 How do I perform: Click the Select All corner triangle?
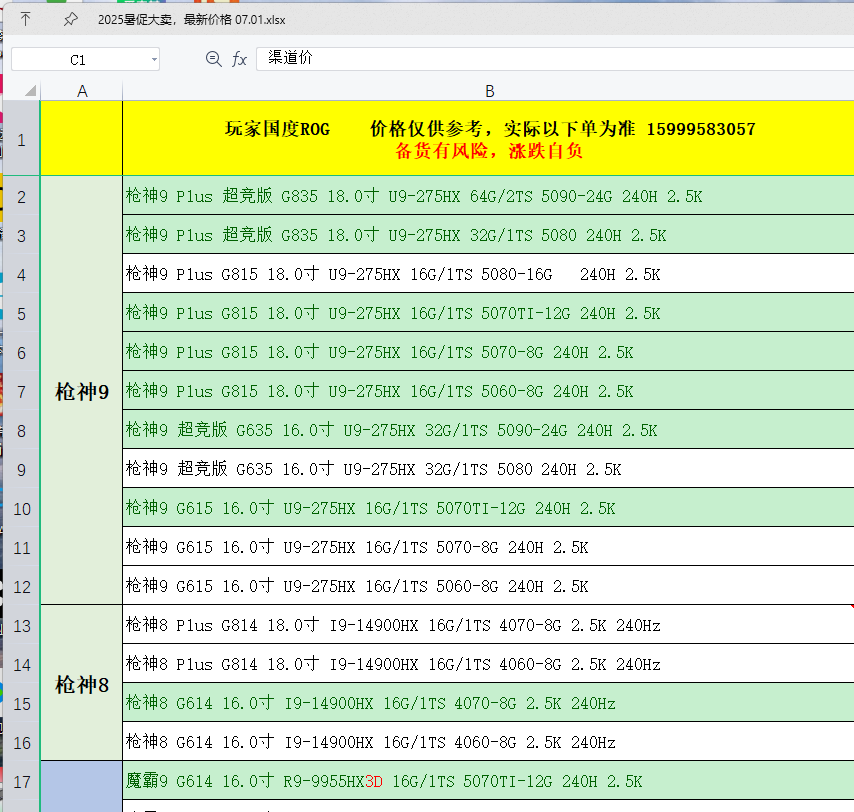[x=30, y=90]
